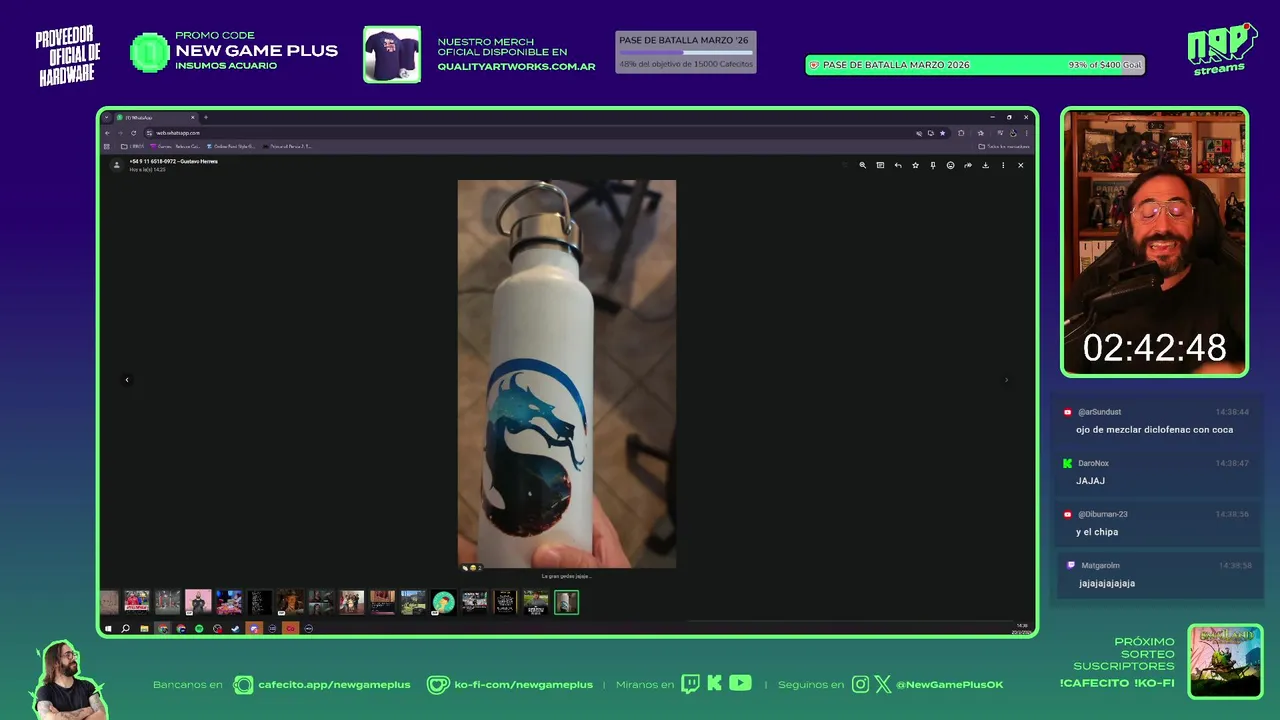Image resolution: width=1280 pixels, height=720 pixels.
Task: Click the large bottle photo
Action: coord(567,374)
